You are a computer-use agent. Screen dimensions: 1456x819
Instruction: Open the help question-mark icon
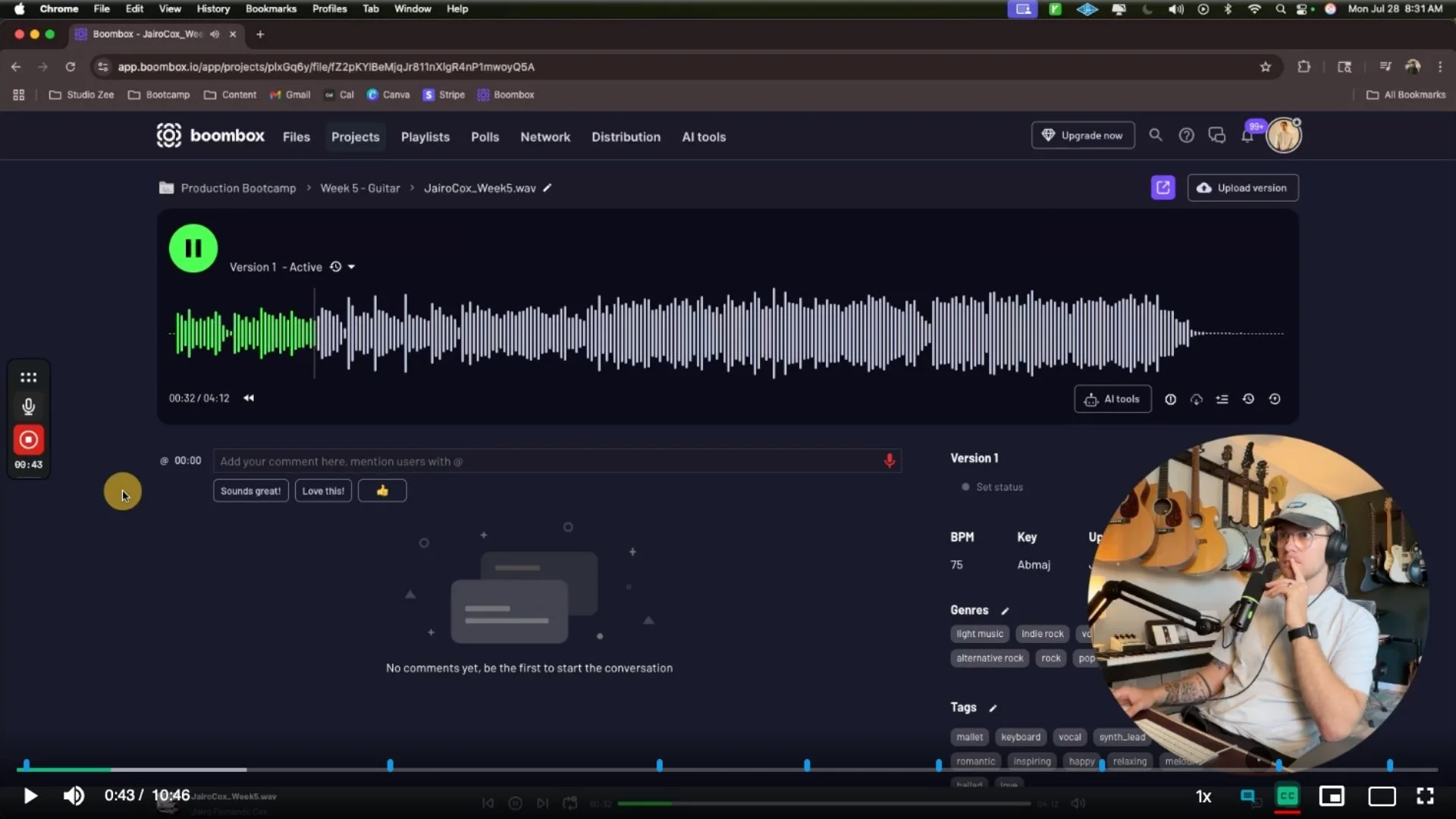(x=1186, y=135)
